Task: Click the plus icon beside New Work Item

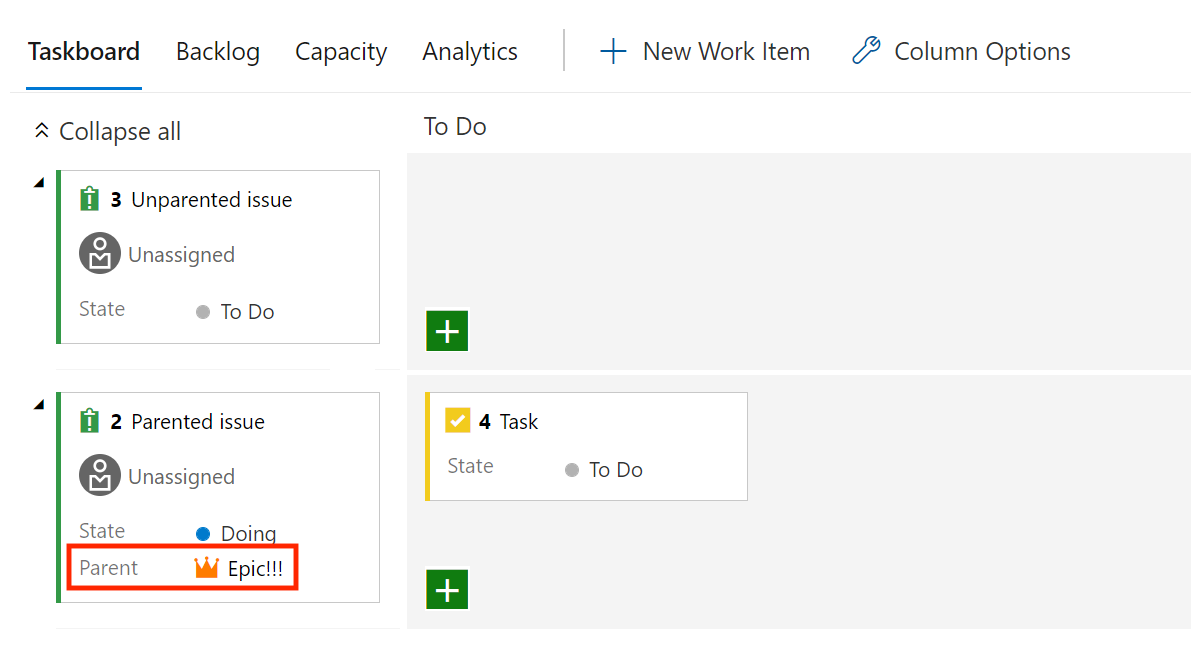Action: tap(613, 52)
